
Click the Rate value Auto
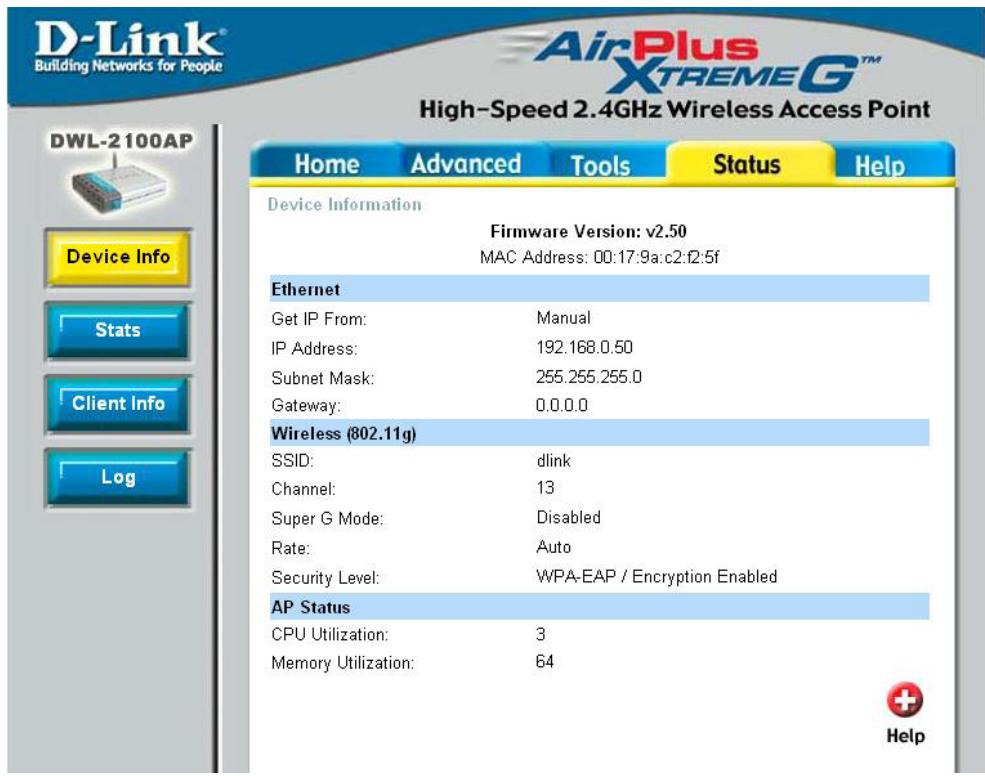(x=553, y=547)
